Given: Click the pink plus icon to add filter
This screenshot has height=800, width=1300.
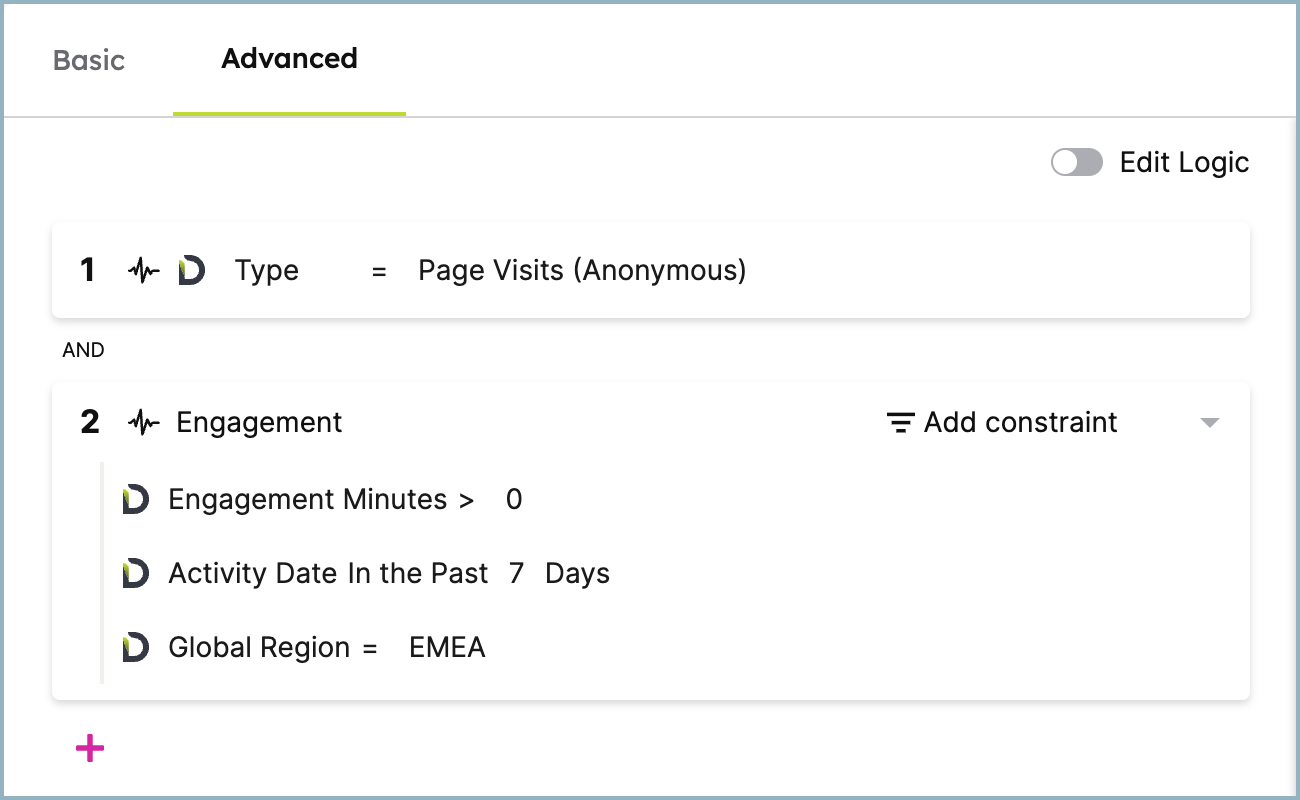Looking at the screenshot, I should (90, 748).
